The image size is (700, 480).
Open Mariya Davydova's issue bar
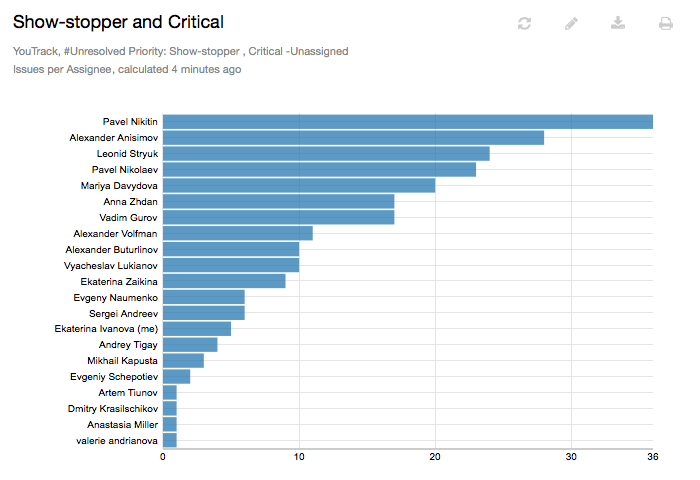(299, 185)
